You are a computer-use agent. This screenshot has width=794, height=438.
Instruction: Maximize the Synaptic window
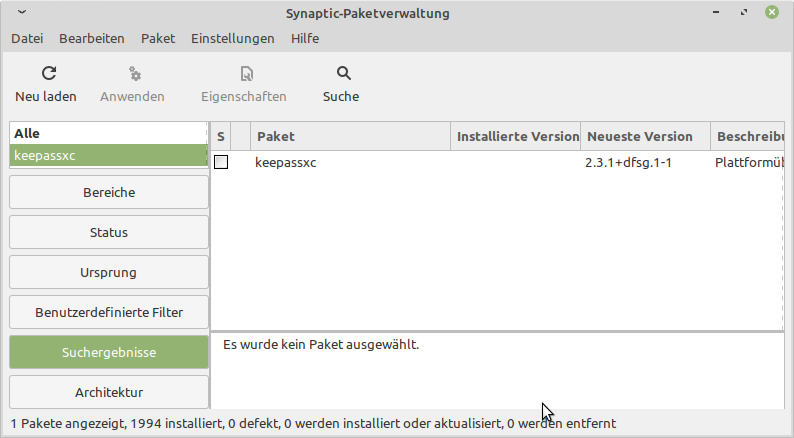[743, 12]
